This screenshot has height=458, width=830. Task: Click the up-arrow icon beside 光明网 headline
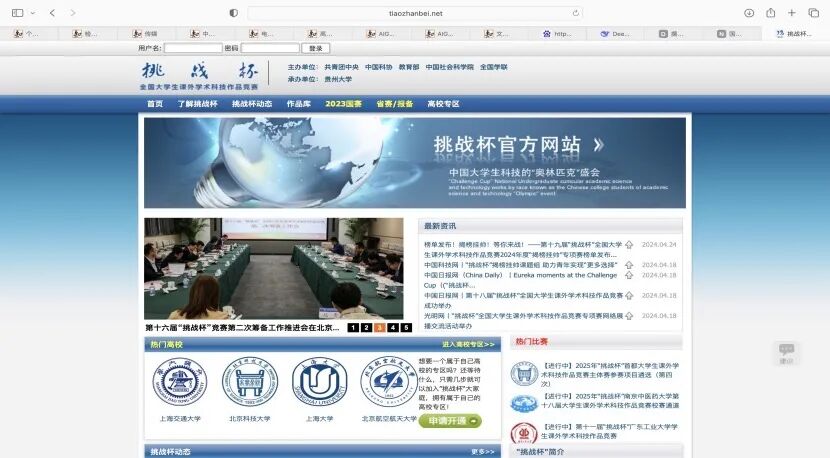(x=629, y=316)
